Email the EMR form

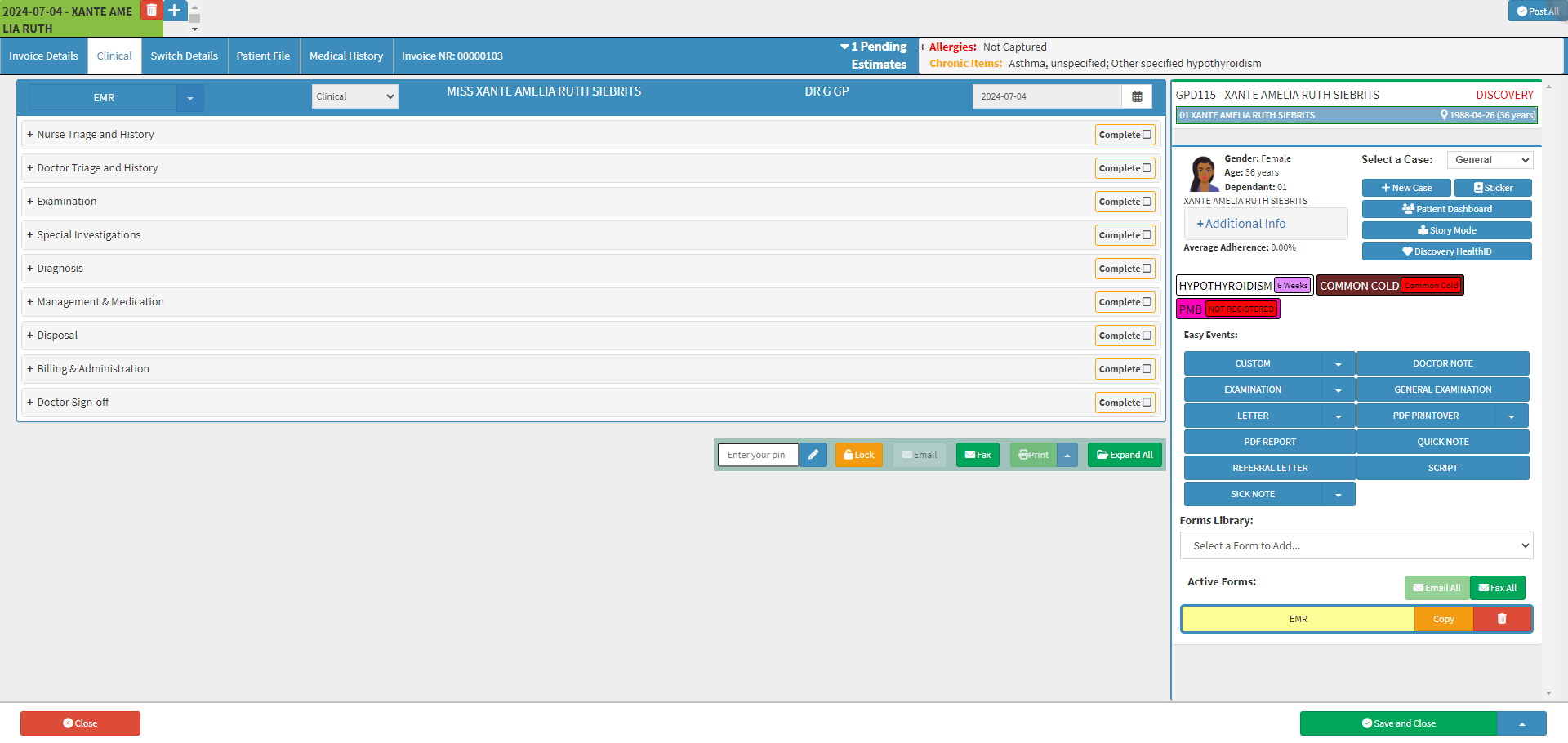point(920,455)
